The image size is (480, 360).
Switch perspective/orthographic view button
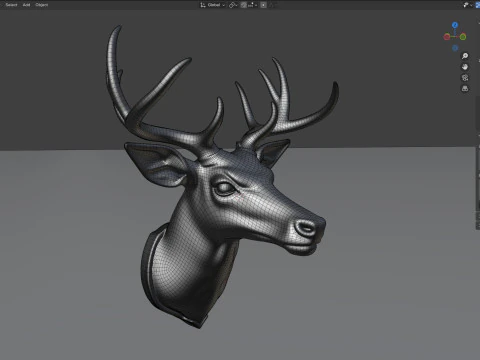pyautogui.click(x=465, y=88)
